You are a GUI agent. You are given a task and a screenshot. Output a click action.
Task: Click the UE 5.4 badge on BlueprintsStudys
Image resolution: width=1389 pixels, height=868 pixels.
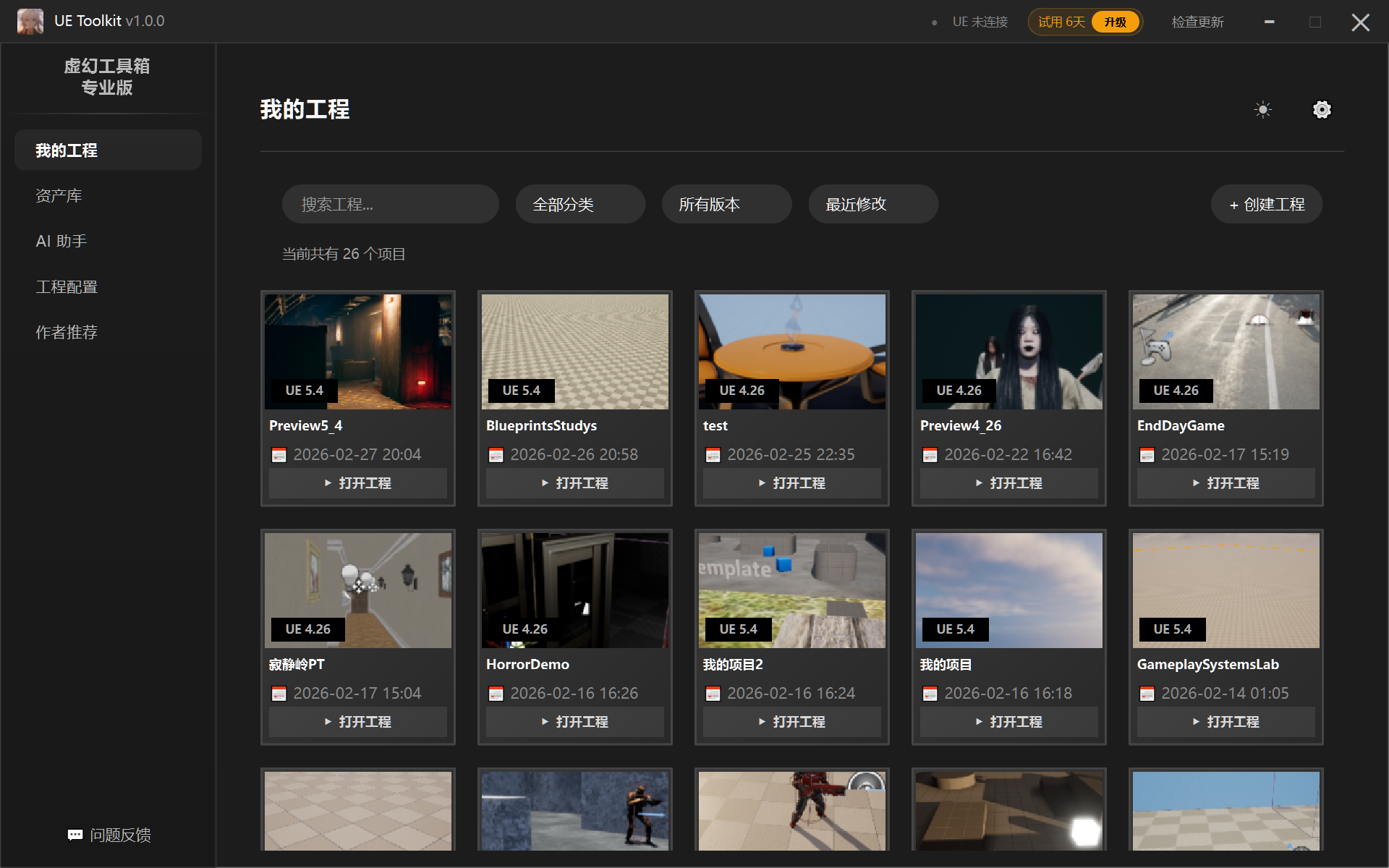(521, 391)
